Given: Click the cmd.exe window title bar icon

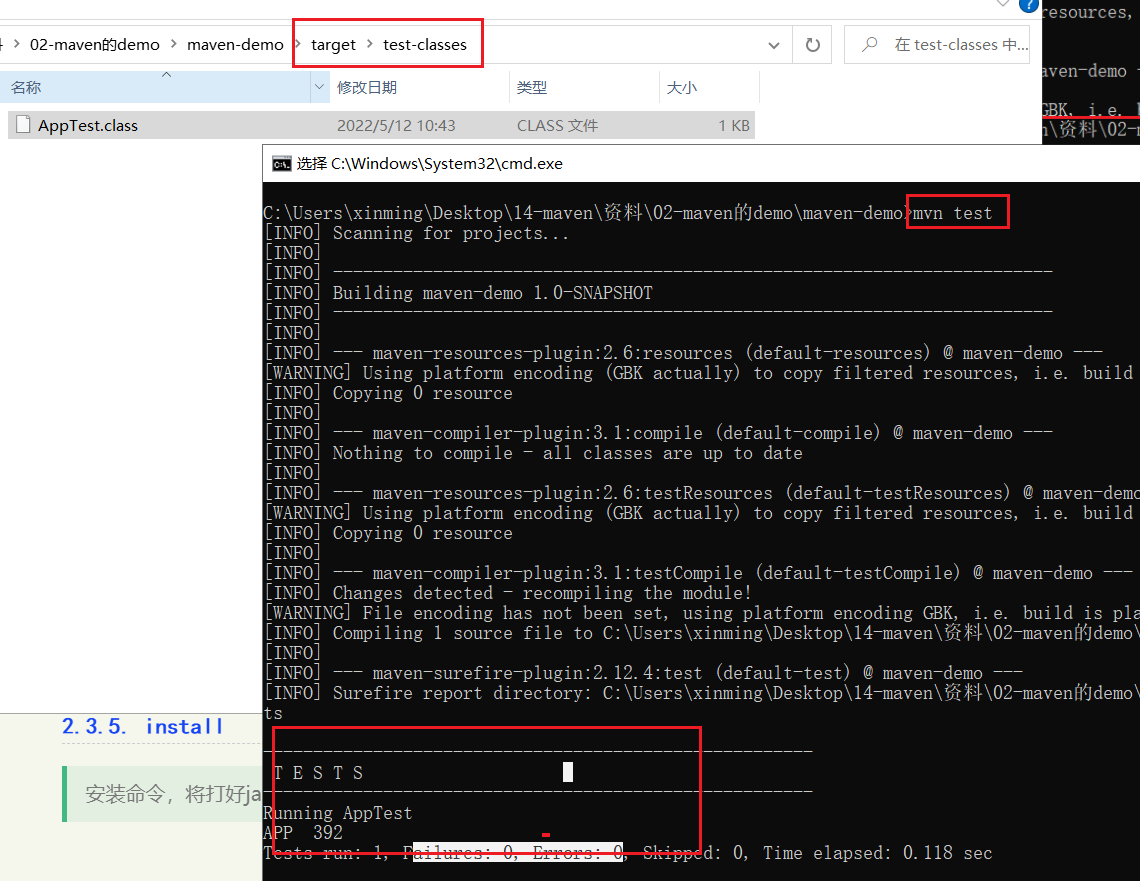Looking at the screenshot, I should [281, 164].
